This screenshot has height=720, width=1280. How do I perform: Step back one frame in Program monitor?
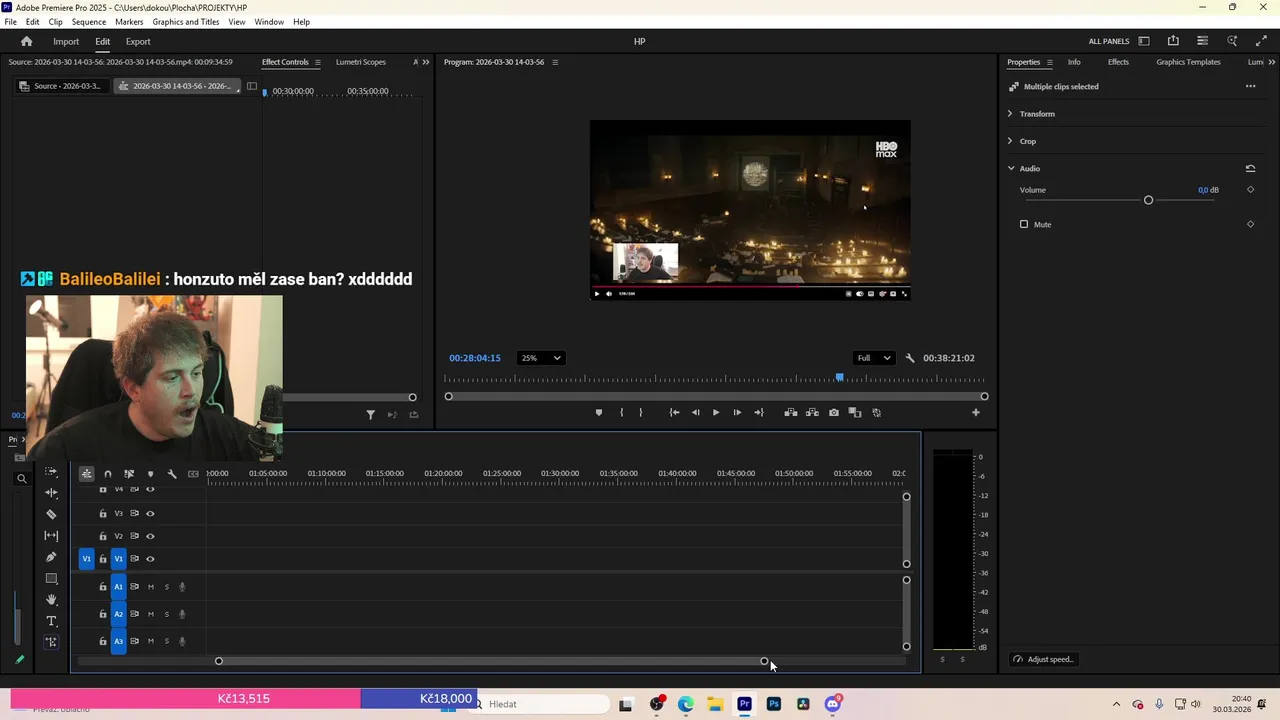696,413
